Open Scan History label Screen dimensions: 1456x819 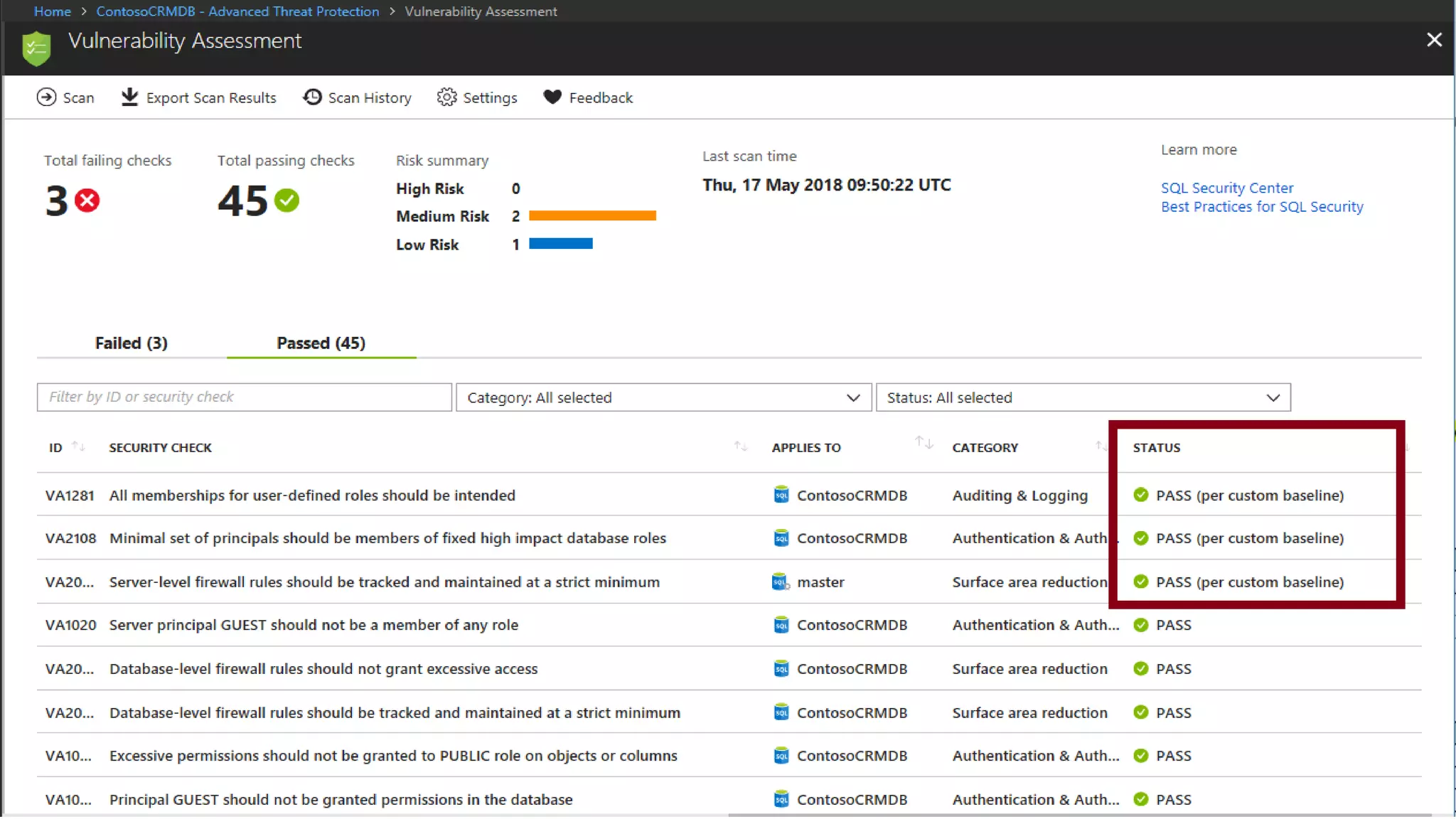[370, 98]
